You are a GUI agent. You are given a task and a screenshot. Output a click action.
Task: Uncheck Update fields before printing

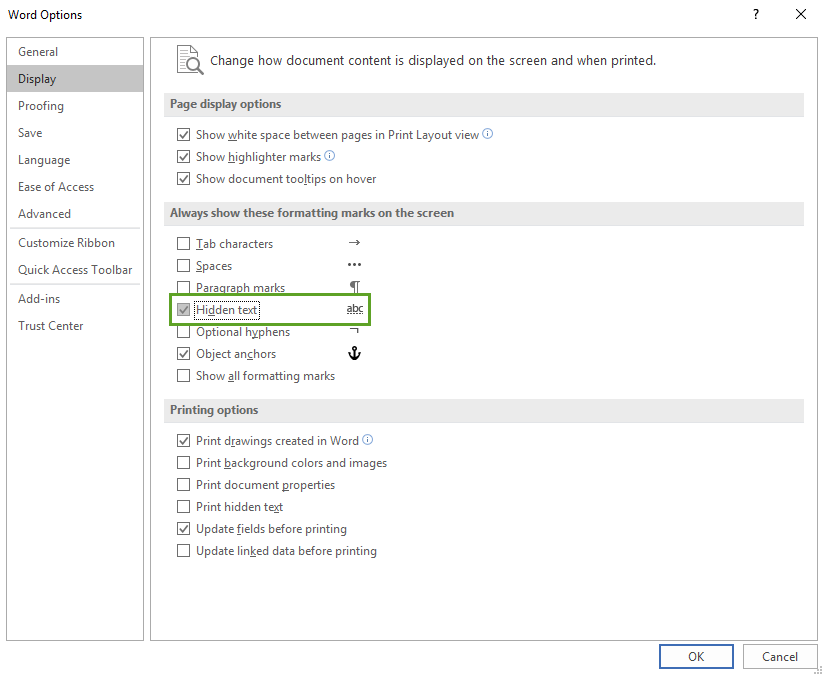(183, 529)
